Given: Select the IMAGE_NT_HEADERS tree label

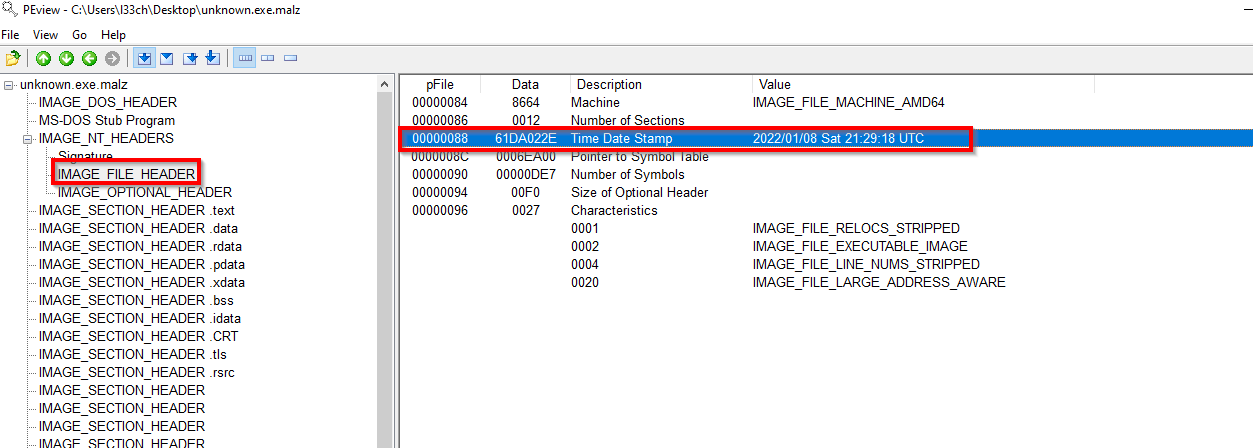Looking at the screenshot, I should coord(105,138).
